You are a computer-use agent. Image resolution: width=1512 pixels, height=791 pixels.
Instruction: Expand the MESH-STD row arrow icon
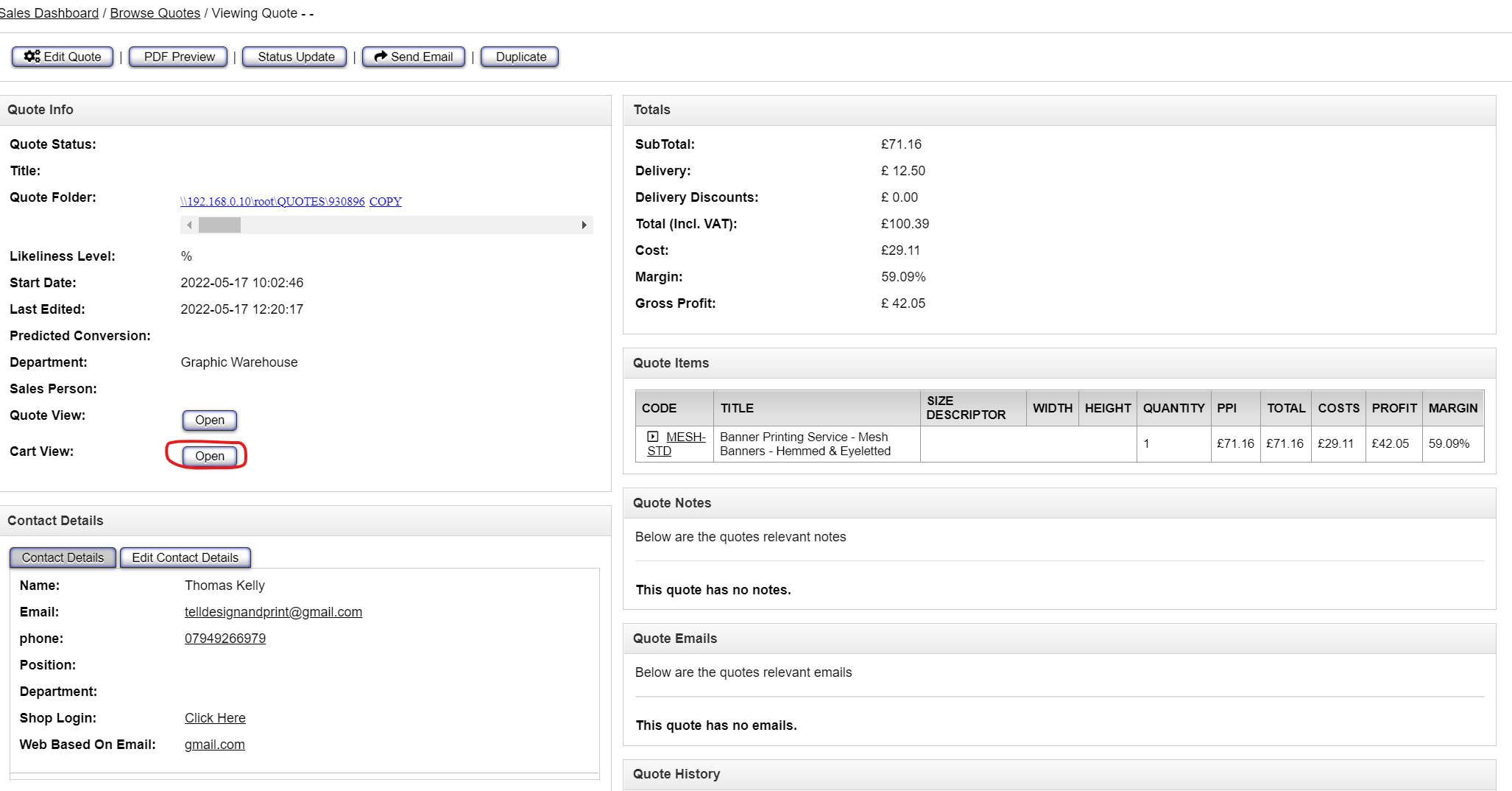pyautogui.click(x=653, y=437)
